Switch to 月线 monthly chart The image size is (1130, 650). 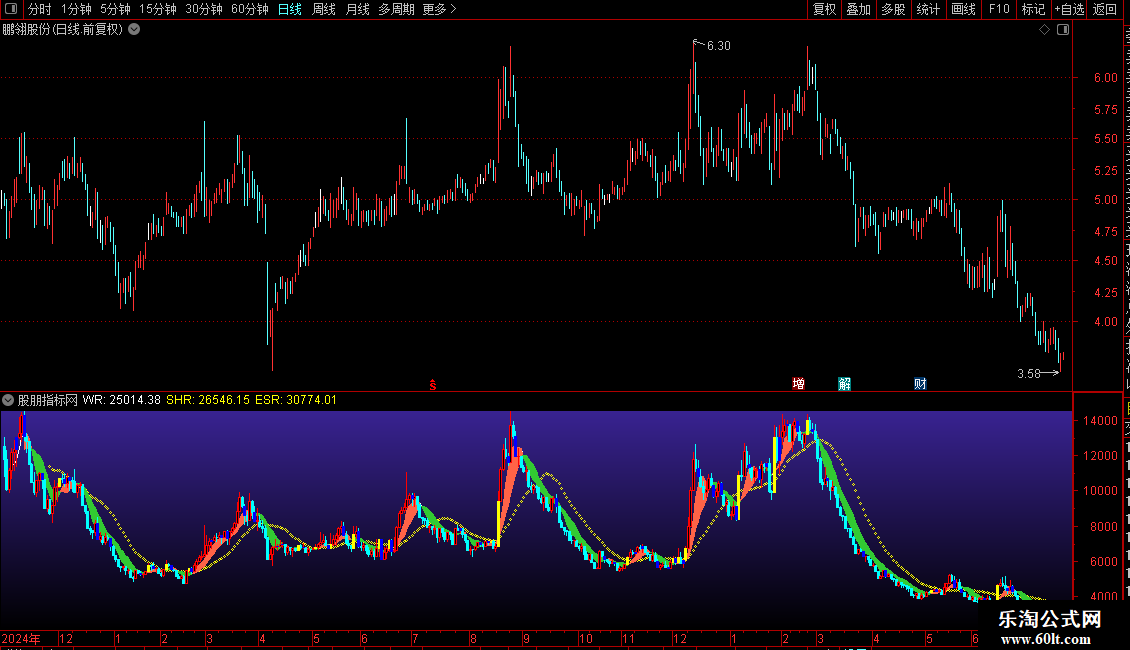point(357,9)
